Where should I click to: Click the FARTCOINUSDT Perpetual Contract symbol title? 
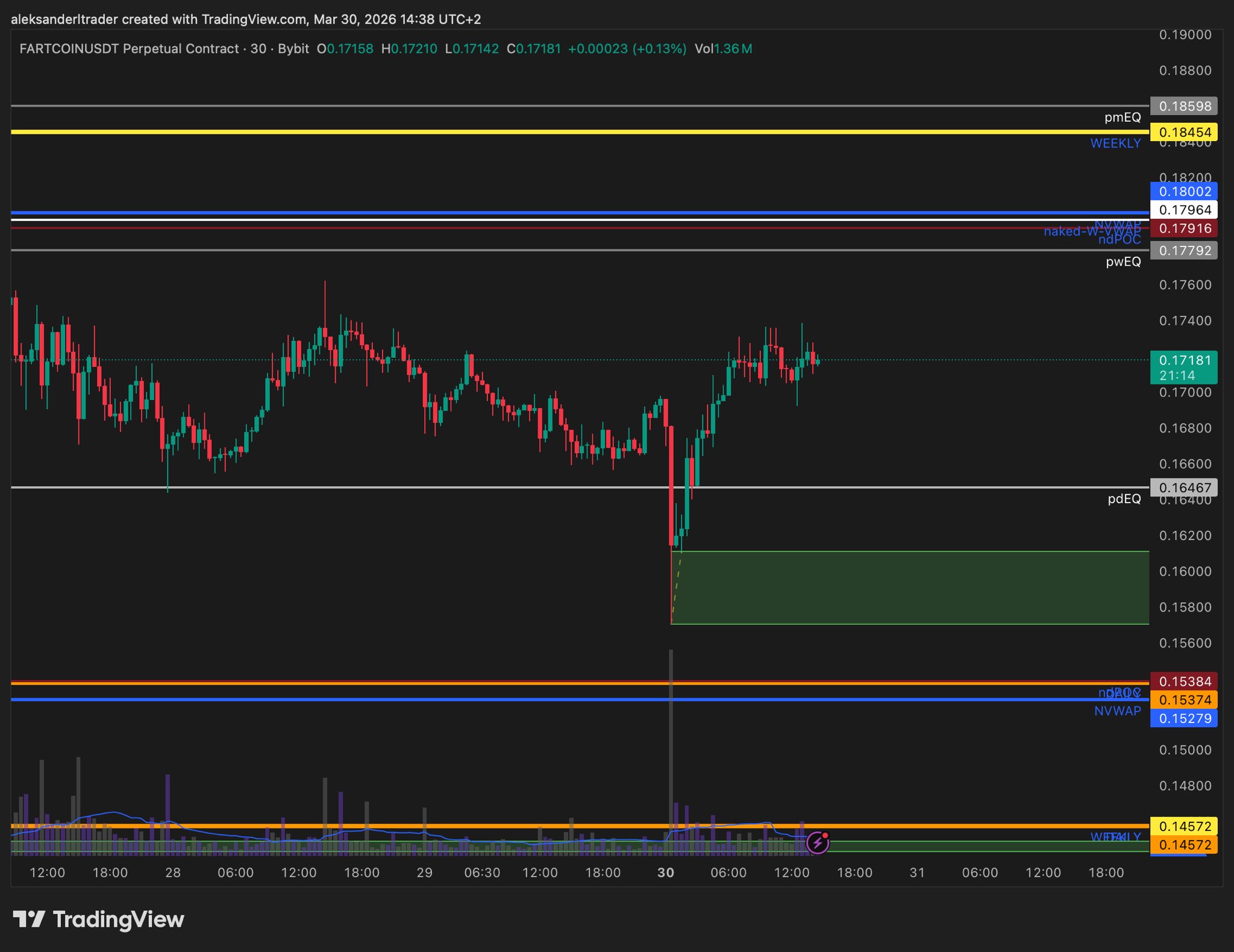point(129,49)
